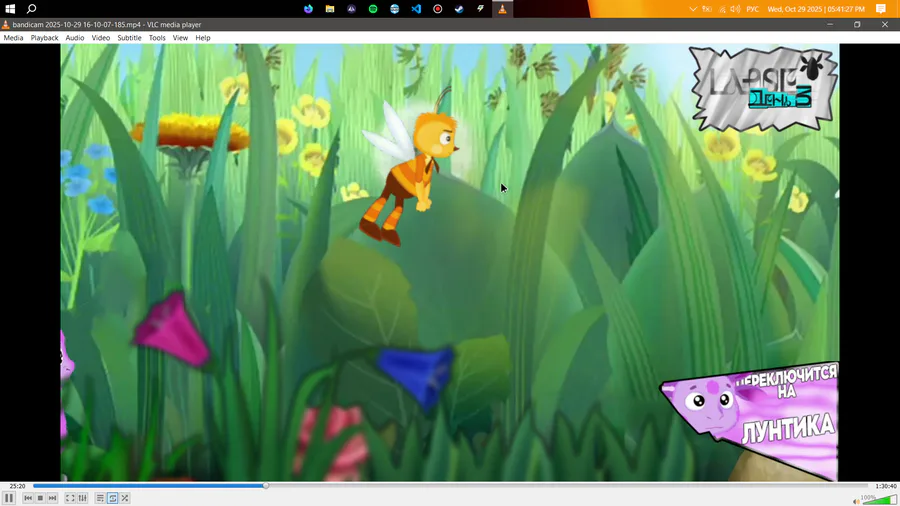Toggle fullscreen video mode
Image resolution: width=900 pixels, height=506 pixels.
(x=70, y=498)
